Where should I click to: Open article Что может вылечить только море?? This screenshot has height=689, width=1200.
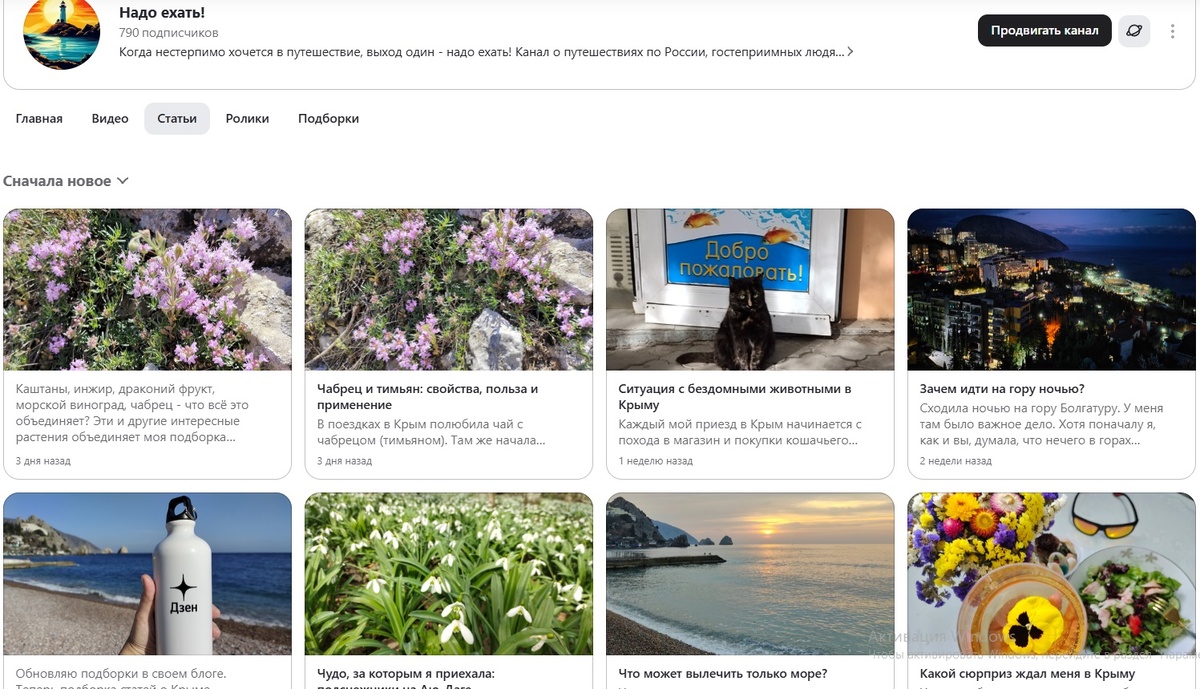click(723, 674)
